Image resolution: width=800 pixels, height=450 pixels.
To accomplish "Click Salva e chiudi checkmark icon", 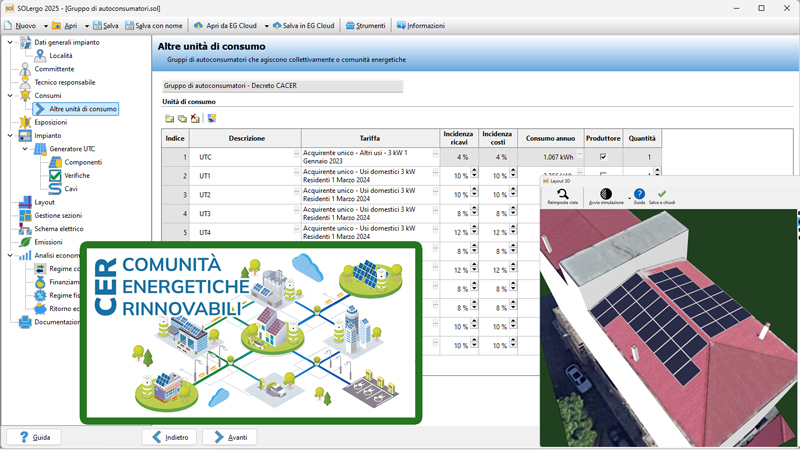I will (662, 194).
